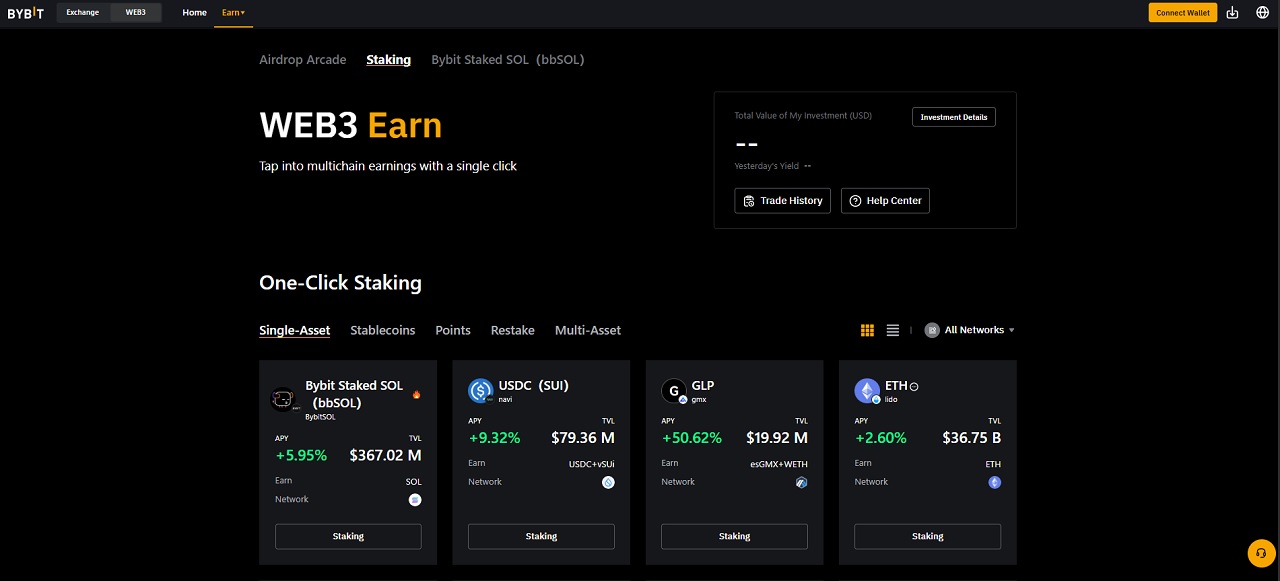Viewport: 1280px width, 581px height.
Task: Open the Airdrop Arcade tab
Action: click(x=303, y=59)
